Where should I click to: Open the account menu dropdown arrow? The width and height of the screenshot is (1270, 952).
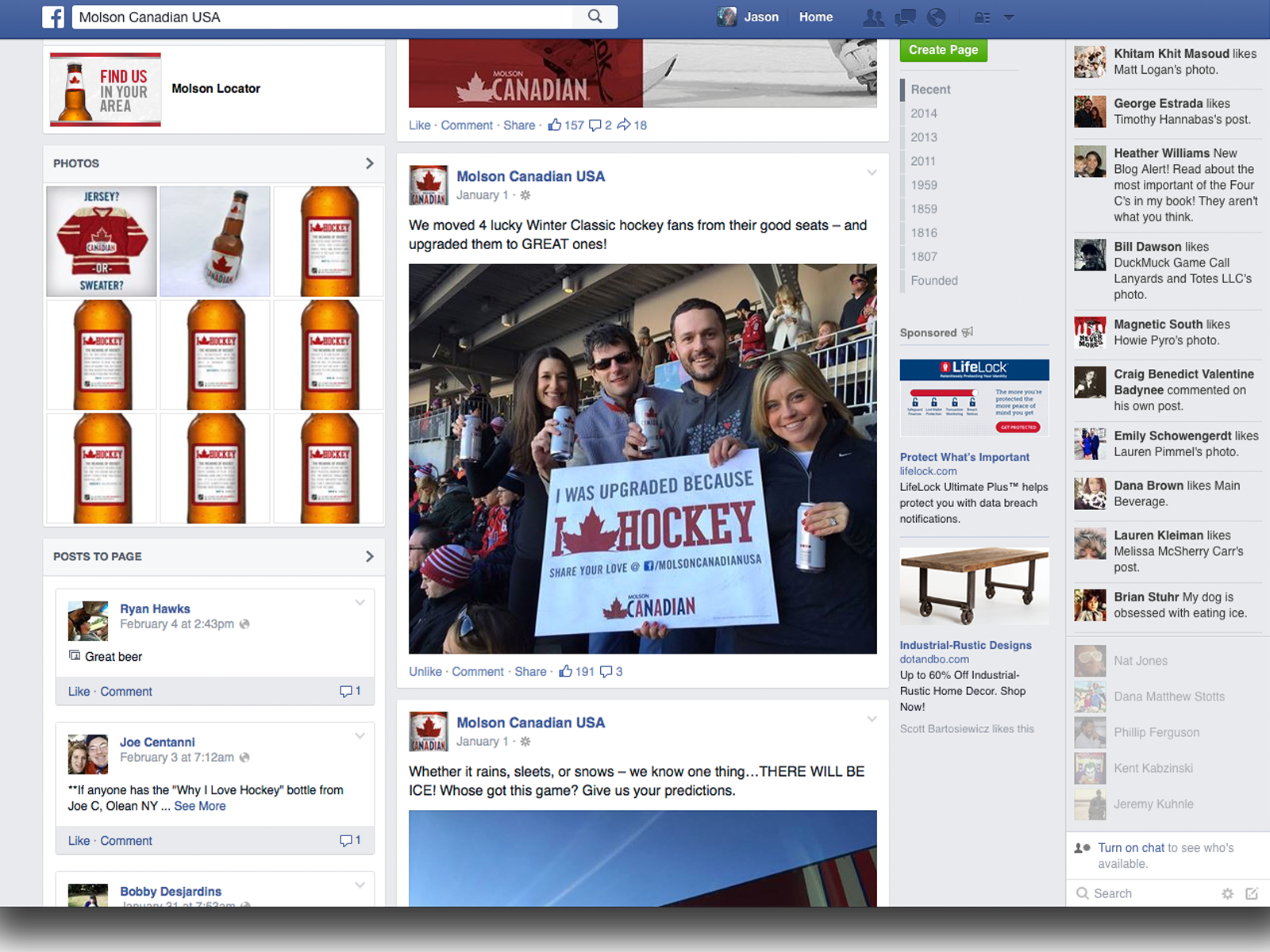point(1009,17)
